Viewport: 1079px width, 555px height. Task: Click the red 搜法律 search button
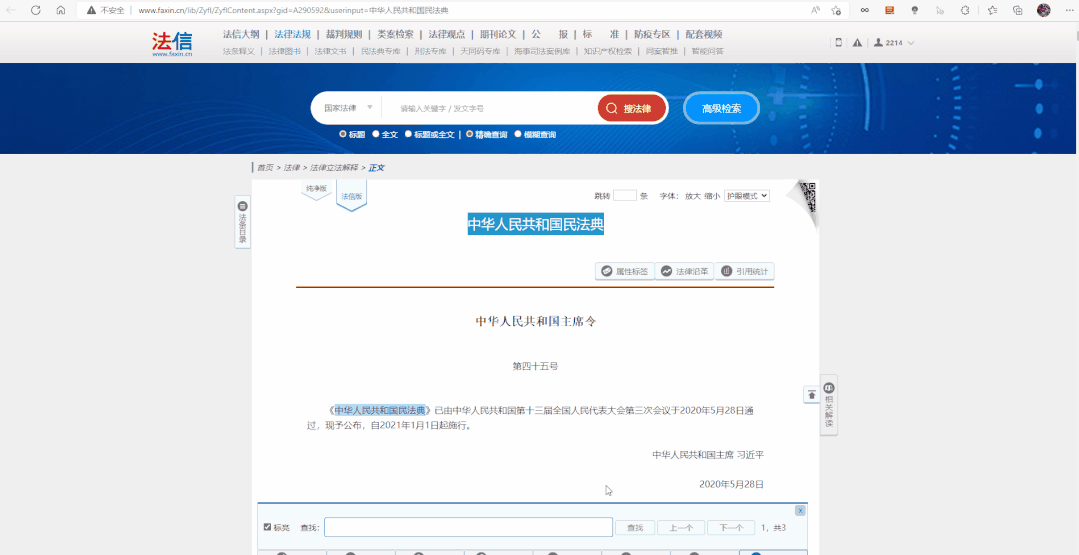tap(632, 108)
